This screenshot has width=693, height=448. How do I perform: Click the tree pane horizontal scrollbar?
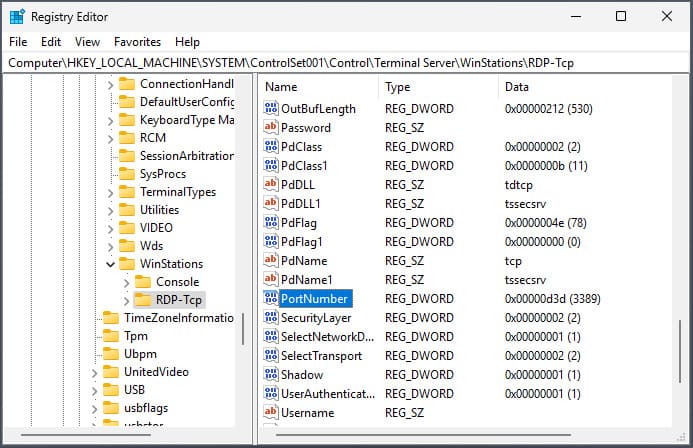click(86, 435)
